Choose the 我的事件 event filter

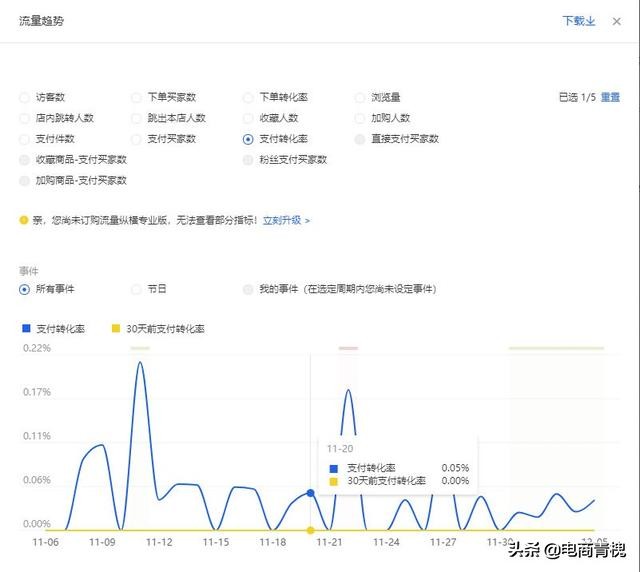point(248,289)
